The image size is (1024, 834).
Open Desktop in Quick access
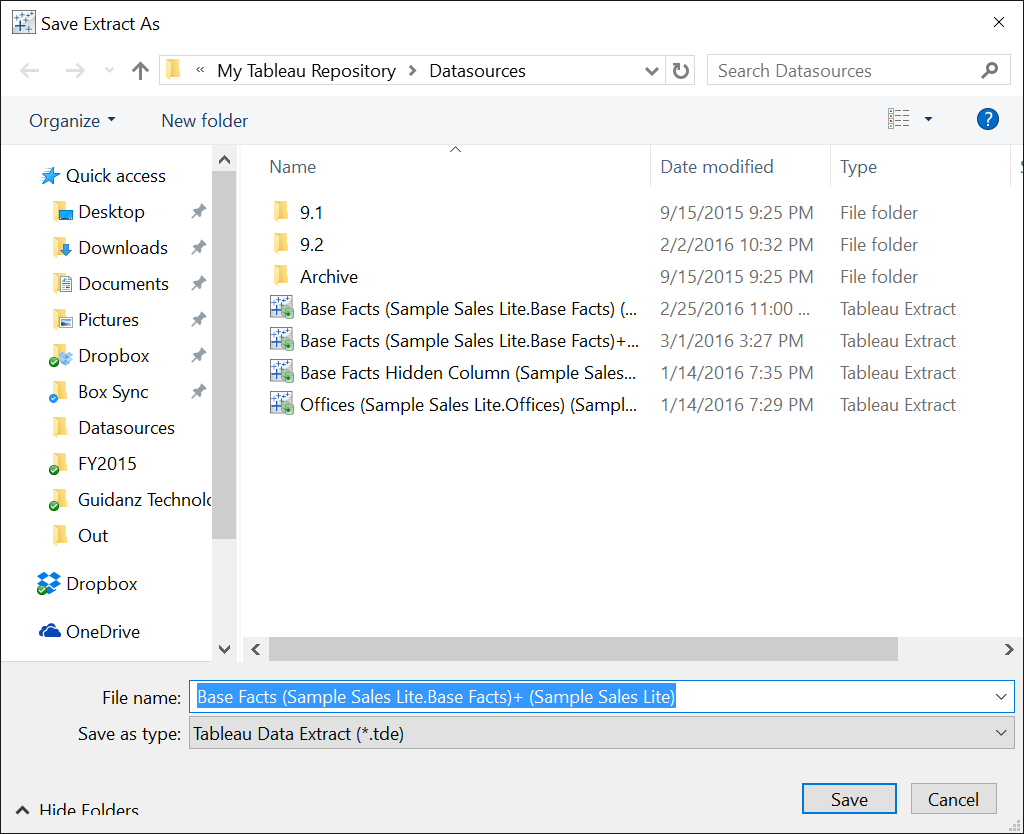pyautogui.click(x=99, y=212)
